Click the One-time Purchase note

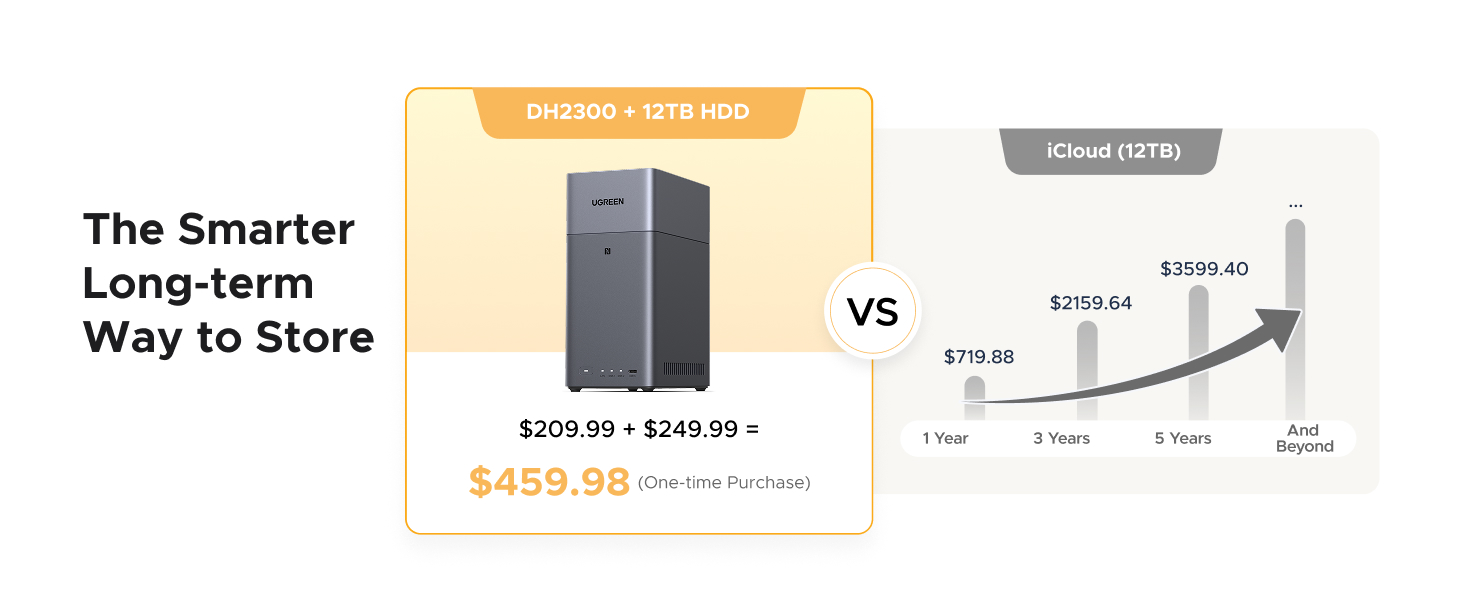click(x=724, y=483)
